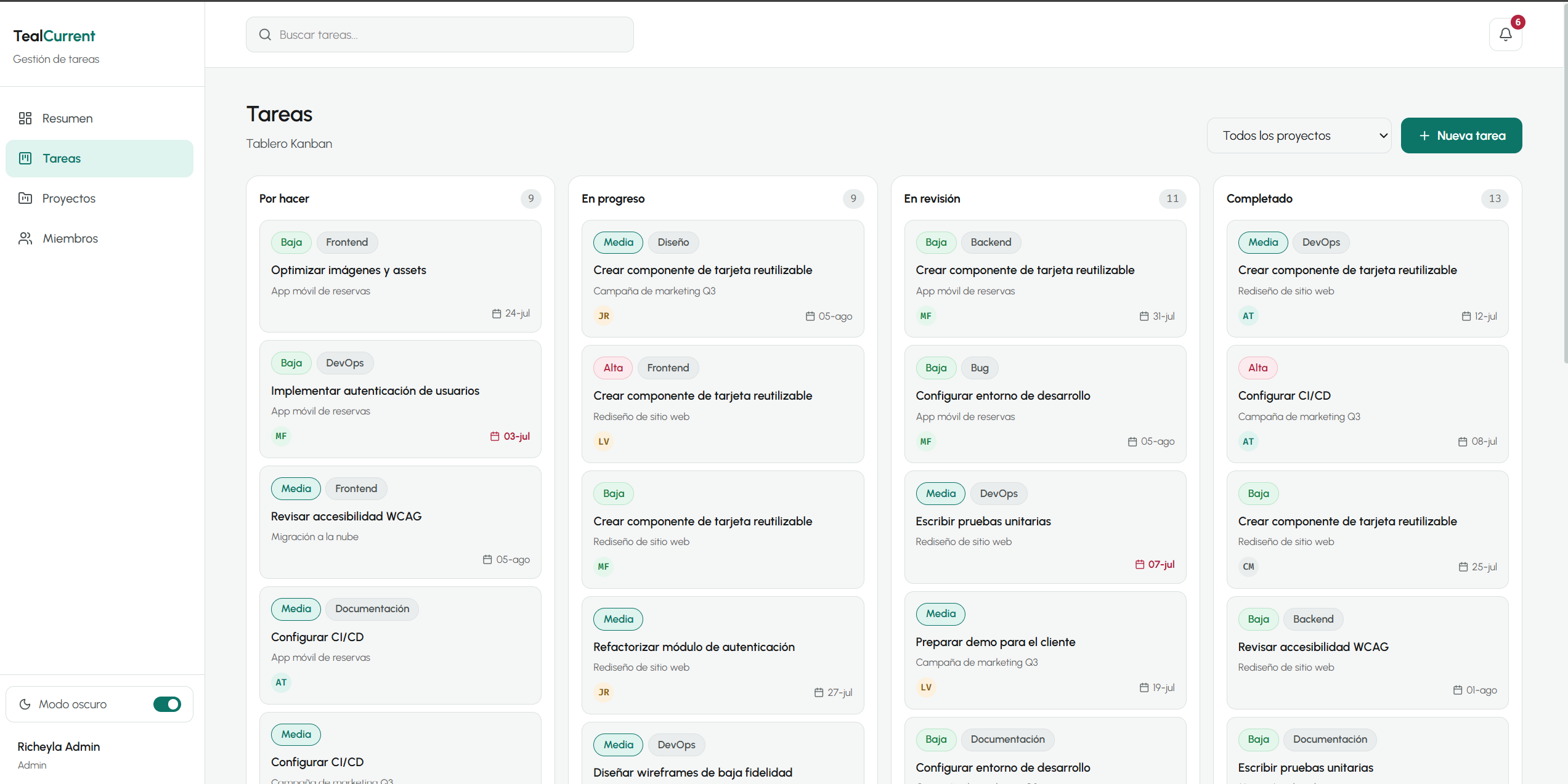Image resolution: width=1568 pixels, height=784 pixels.
Task: Click the search magnifier icon
Action: (x=265, y=34)
